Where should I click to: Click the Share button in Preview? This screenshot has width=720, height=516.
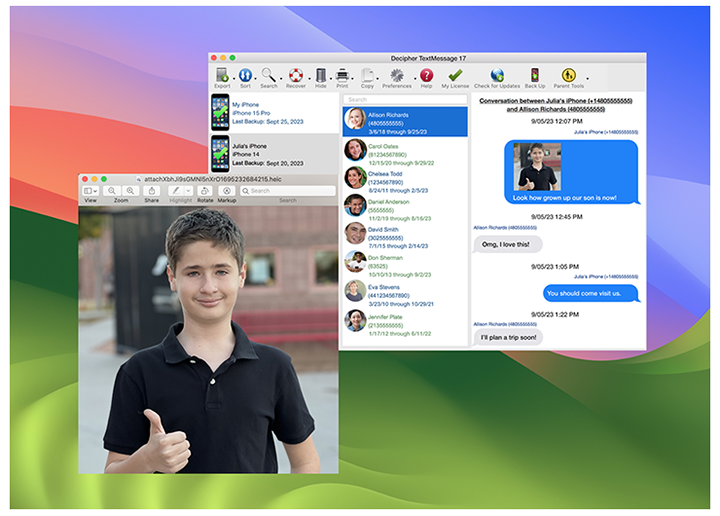click(x=152, y=191)
